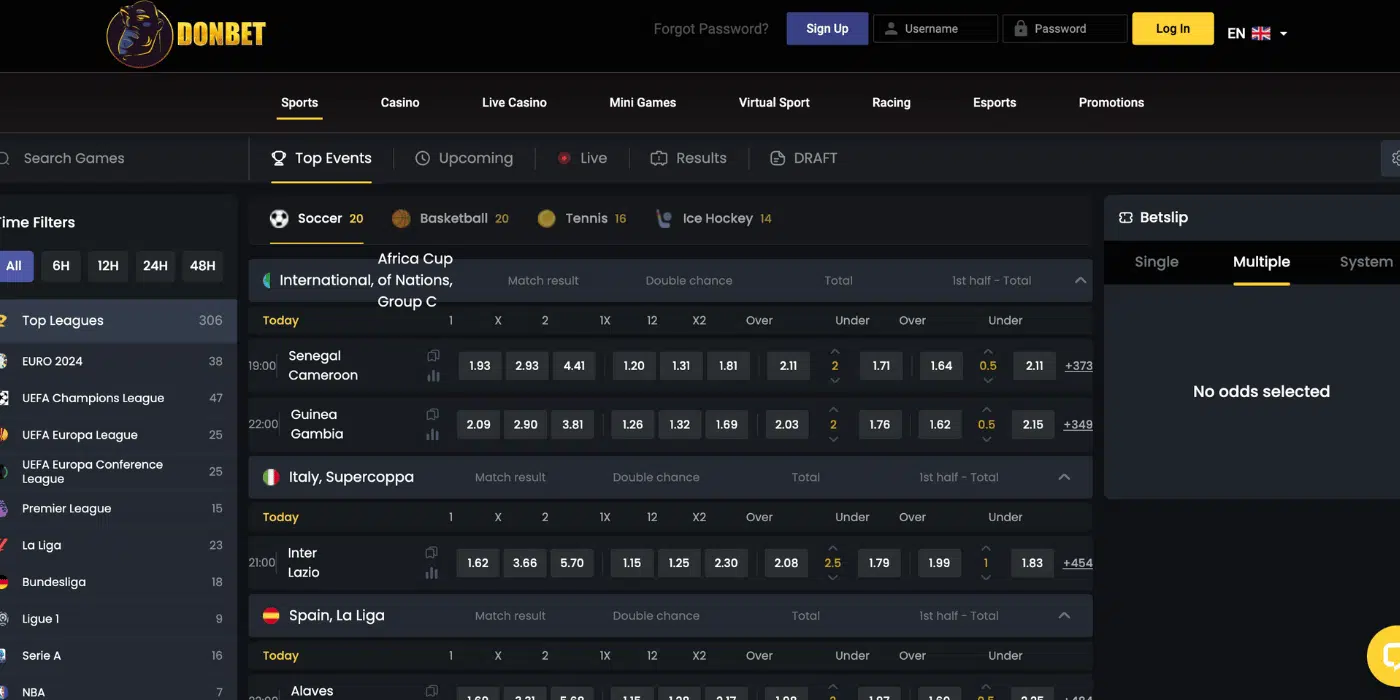
Task: Click the Top Events trophy icon
Action: 279,158
